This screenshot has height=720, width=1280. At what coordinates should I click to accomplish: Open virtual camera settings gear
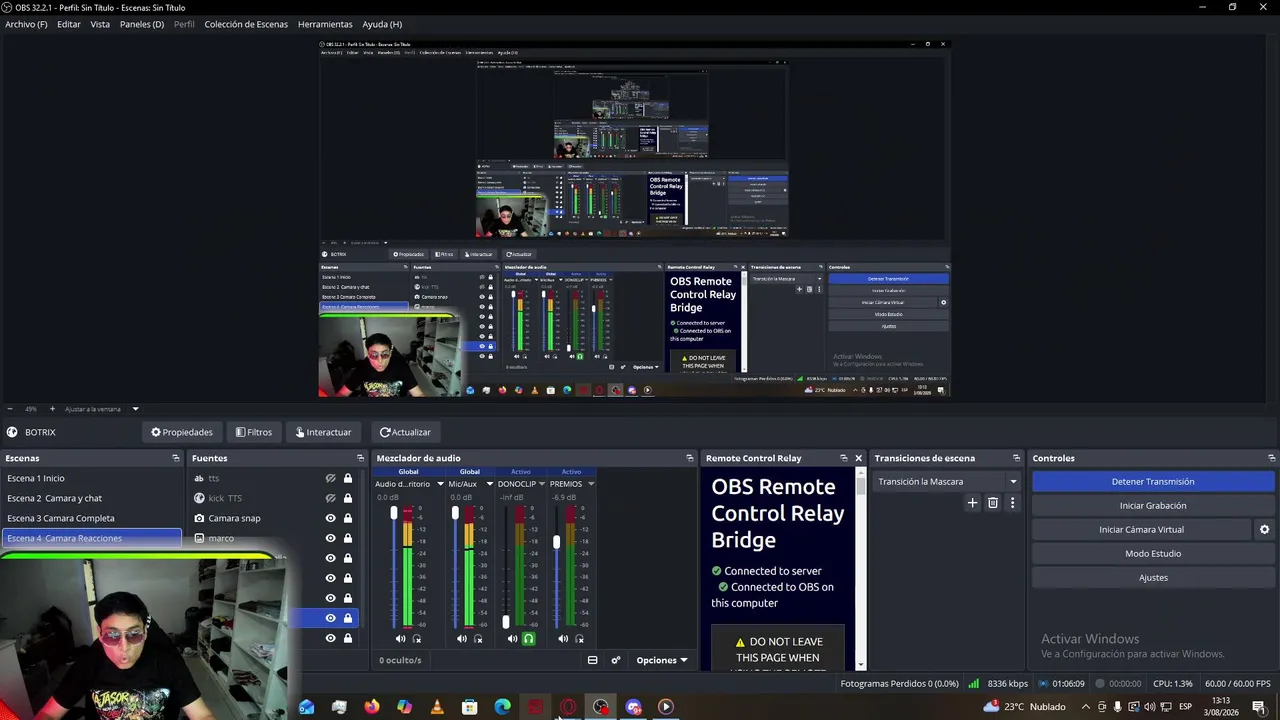point(1264,530)
